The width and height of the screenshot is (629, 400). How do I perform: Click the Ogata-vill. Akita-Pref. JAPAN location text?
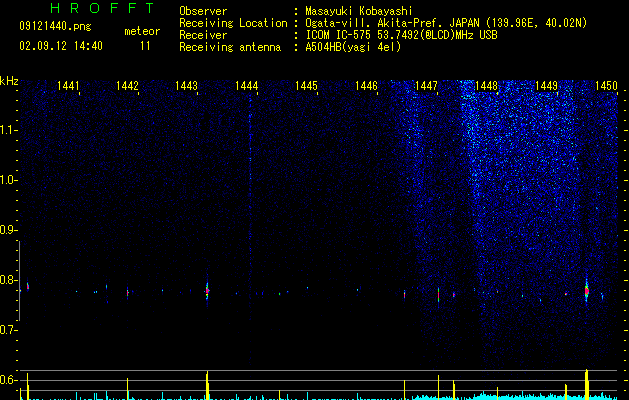(446, 23)
